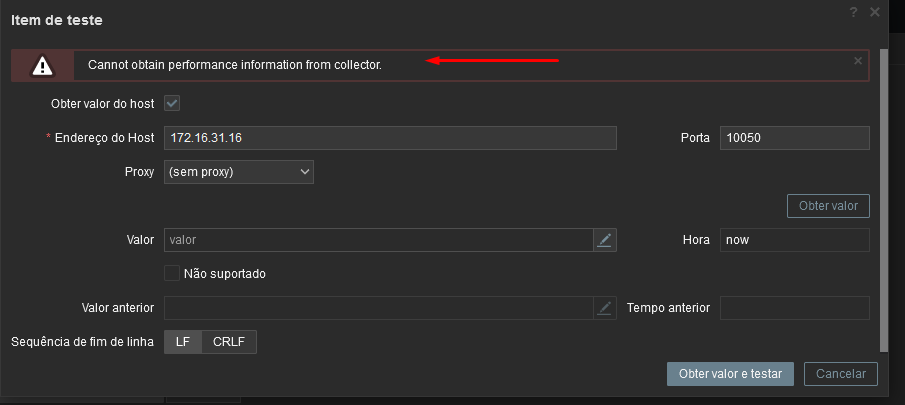Click into the Porta input field
This screenshot has width=905, height=405.
794,138
